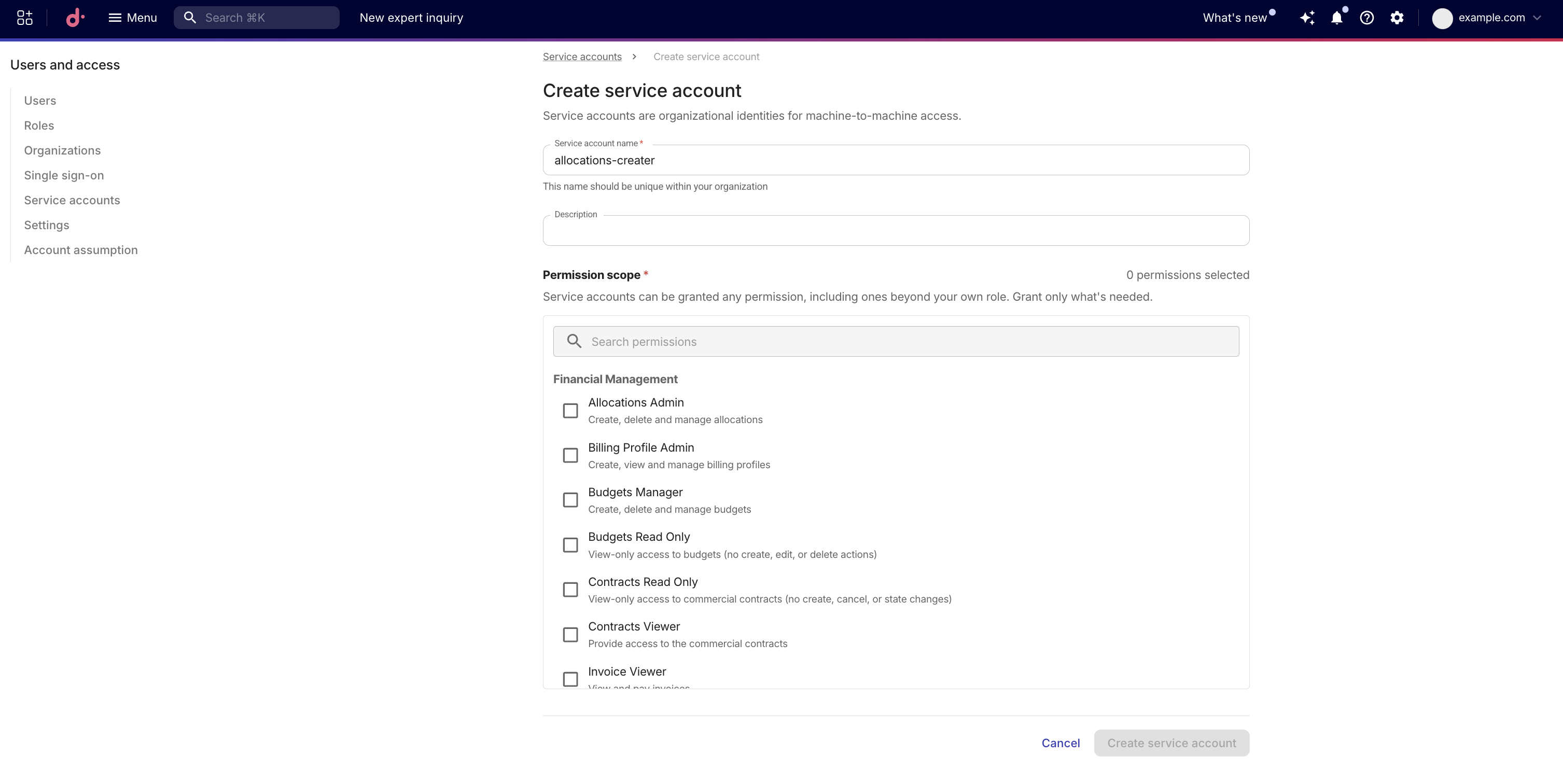Check the Invoice Viewer checkbox

click(570, 679)
